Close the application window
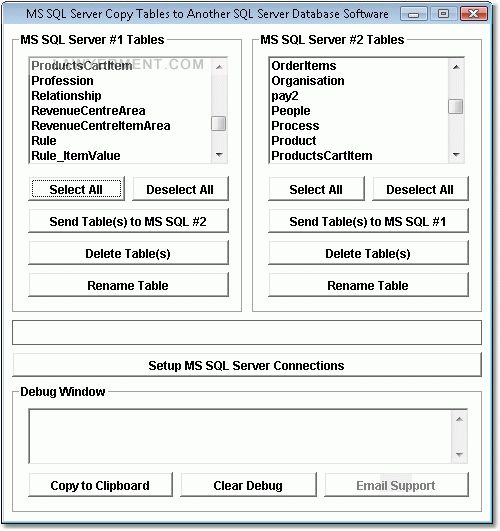500x531 pixels. pos(474,14)
